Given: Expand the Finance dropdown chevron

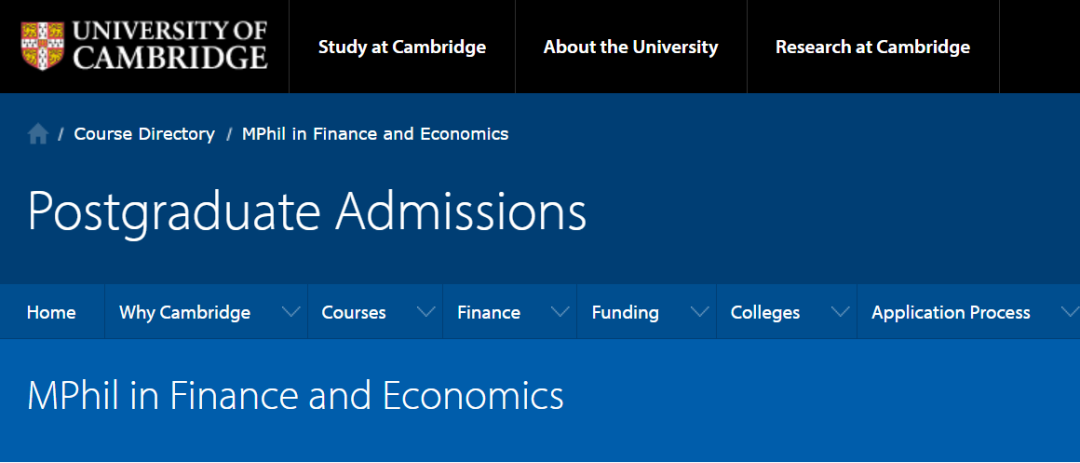Looking at the screenshot, I should [560, 313].
